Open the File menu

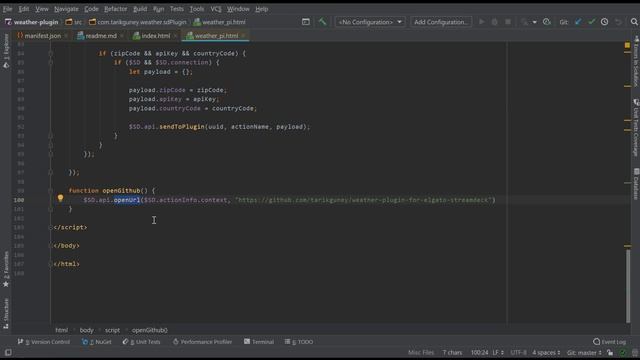pyautogui.click(x=7, y=9)
